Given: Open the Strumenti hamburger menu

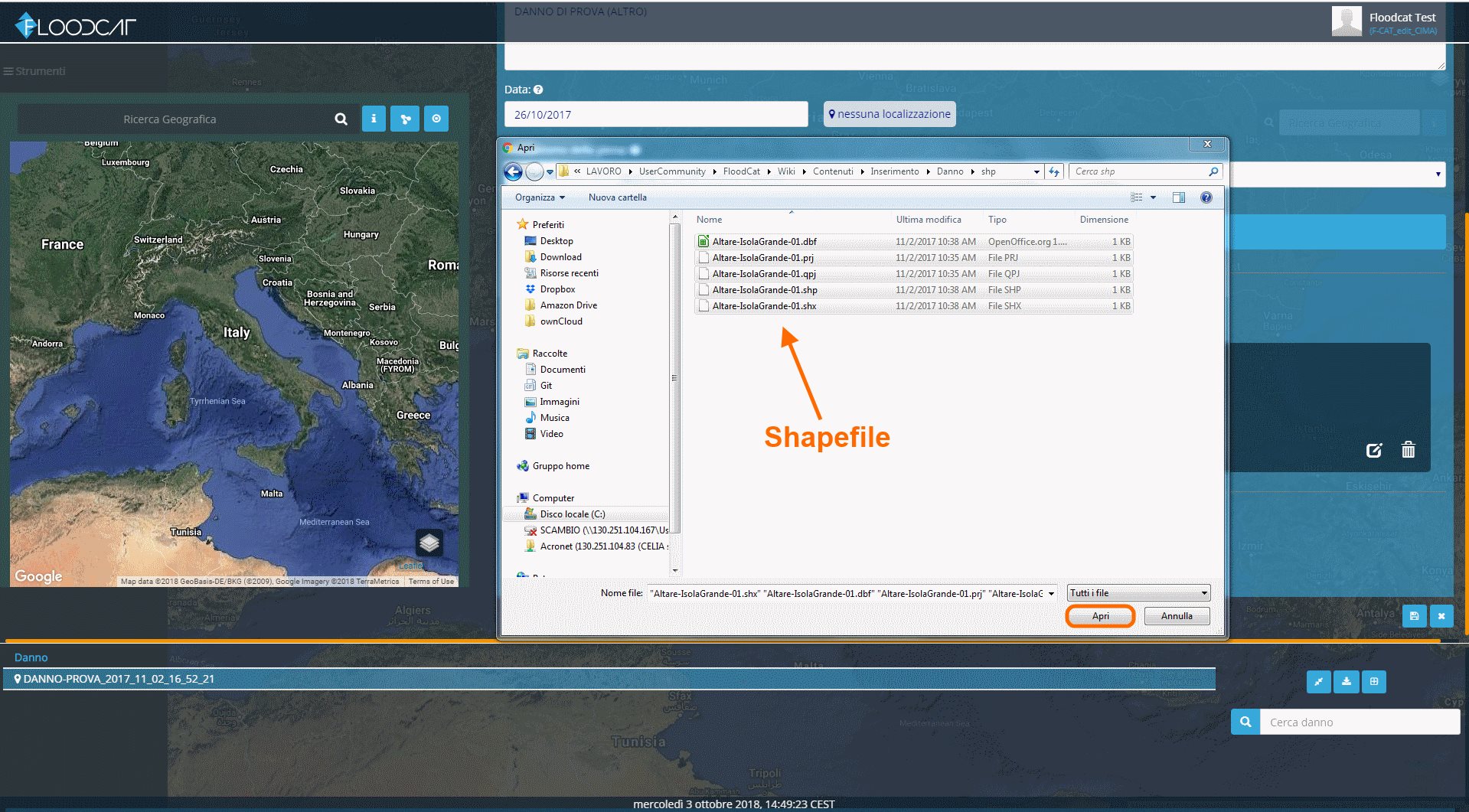Looking at the screenshot, I should click(34, 71).
